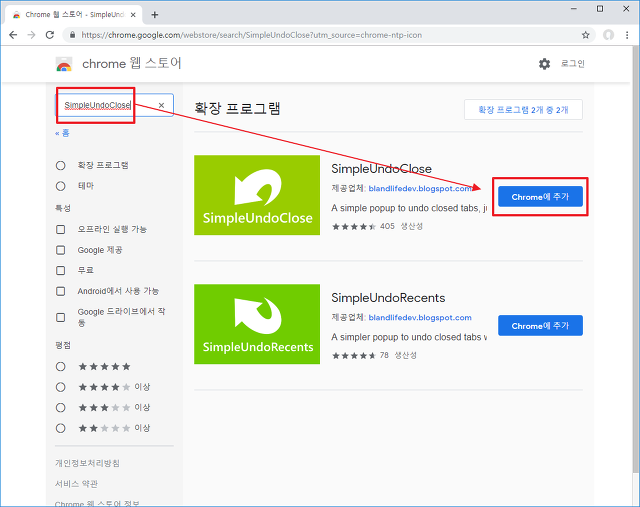640x507 pixels.
Task: Check the Android에서 사용 가능 checkbox
Action: click(x=60, y=291)
